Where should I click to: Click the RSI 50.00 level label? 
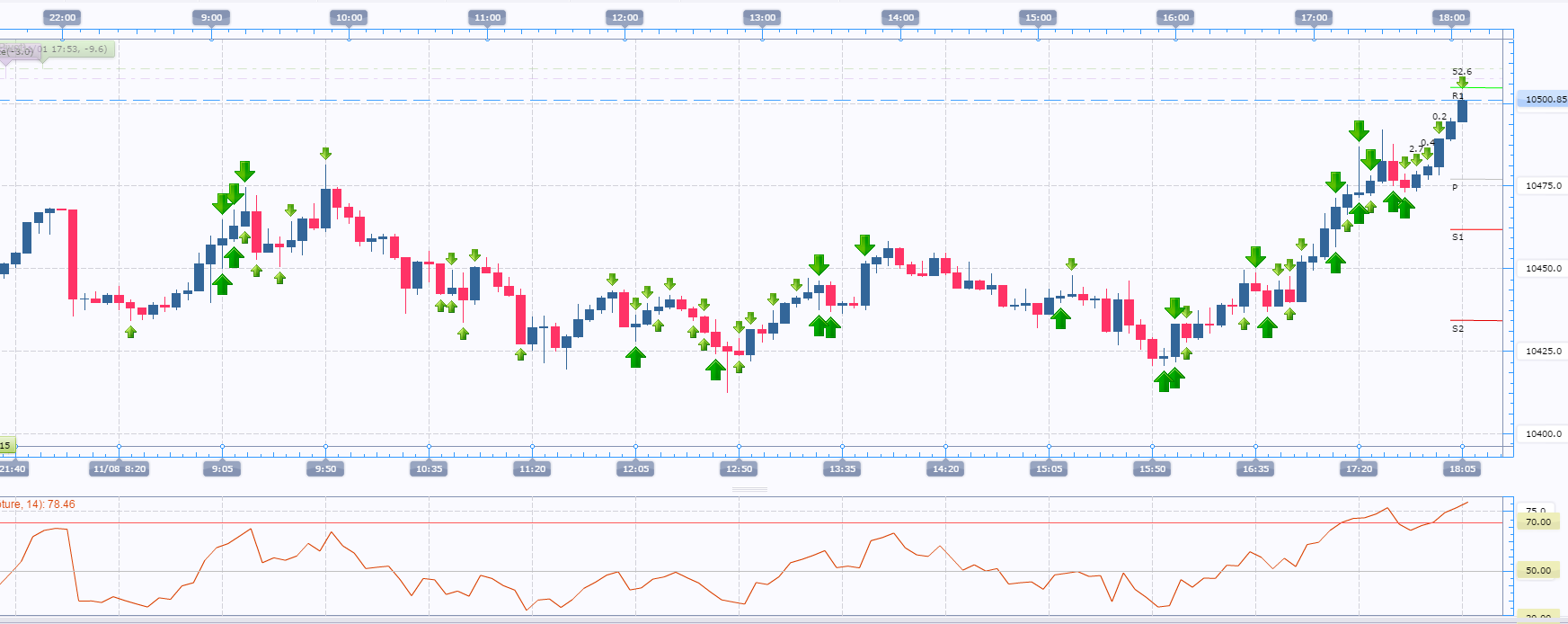[1538, 570]
